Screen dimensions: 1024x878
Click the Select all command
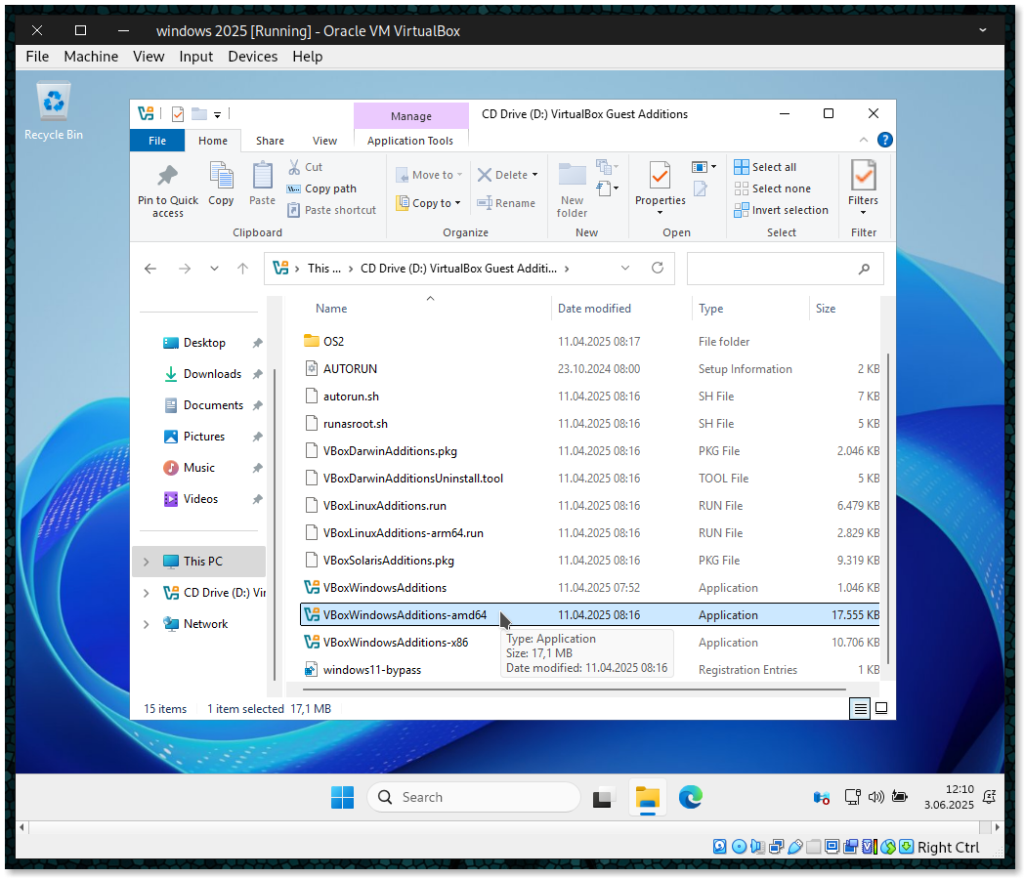pos(765,167)
